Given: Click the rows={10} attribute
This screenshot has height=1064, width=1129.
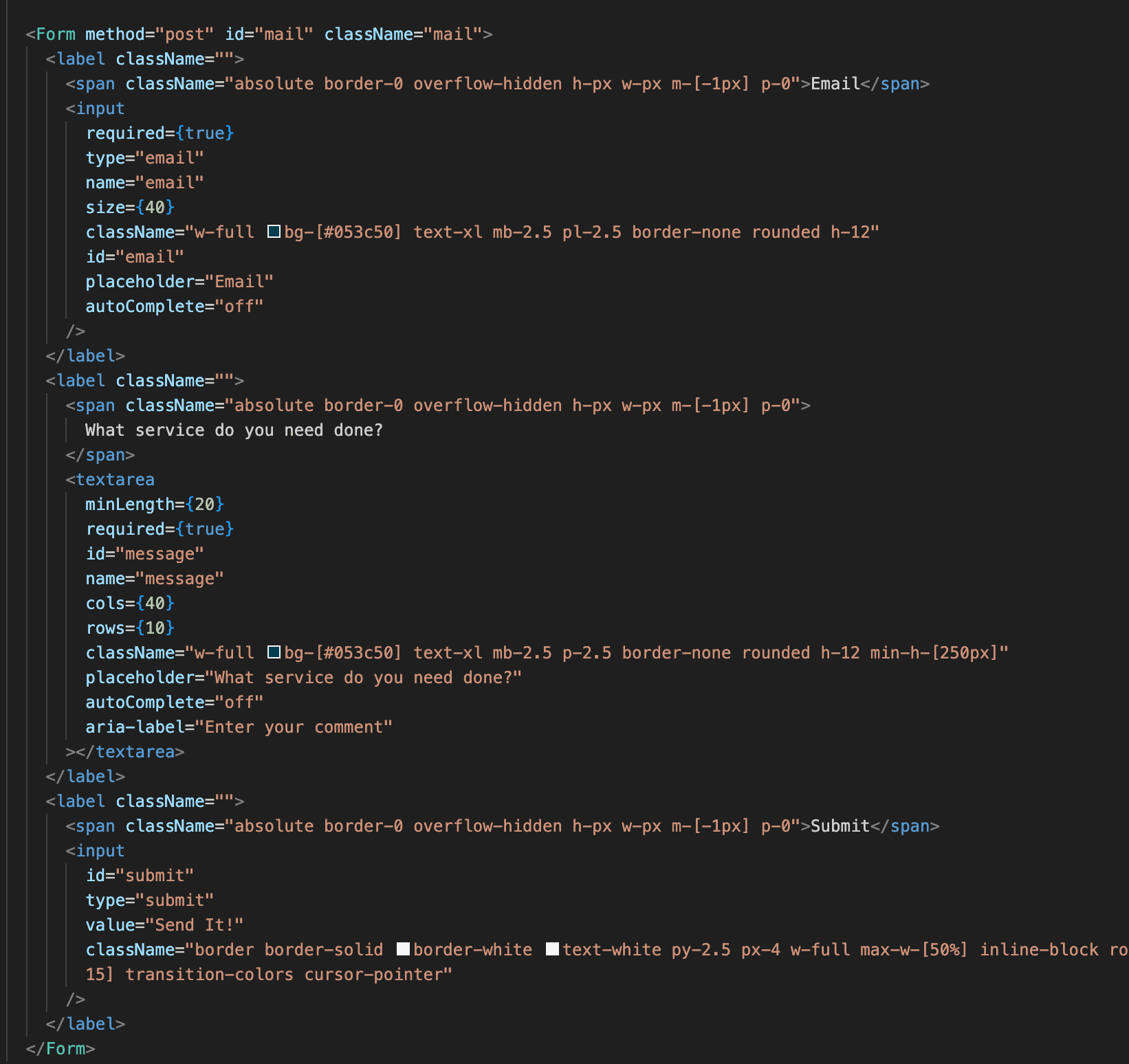Looking at the screenshot, I should (130, 628).
